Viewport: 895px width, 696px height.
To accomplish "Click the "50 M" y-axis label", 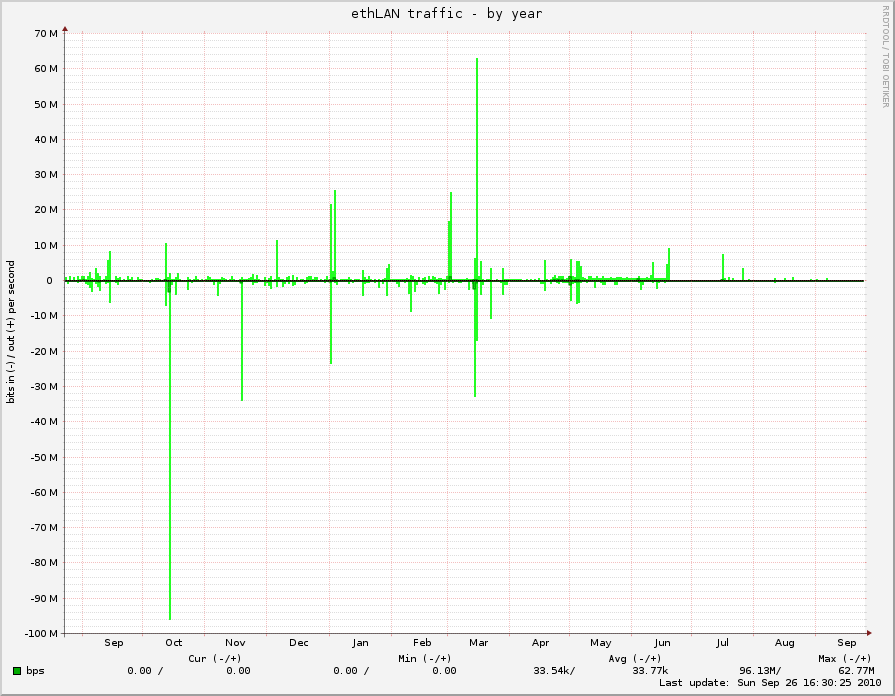I will [46, 104].
